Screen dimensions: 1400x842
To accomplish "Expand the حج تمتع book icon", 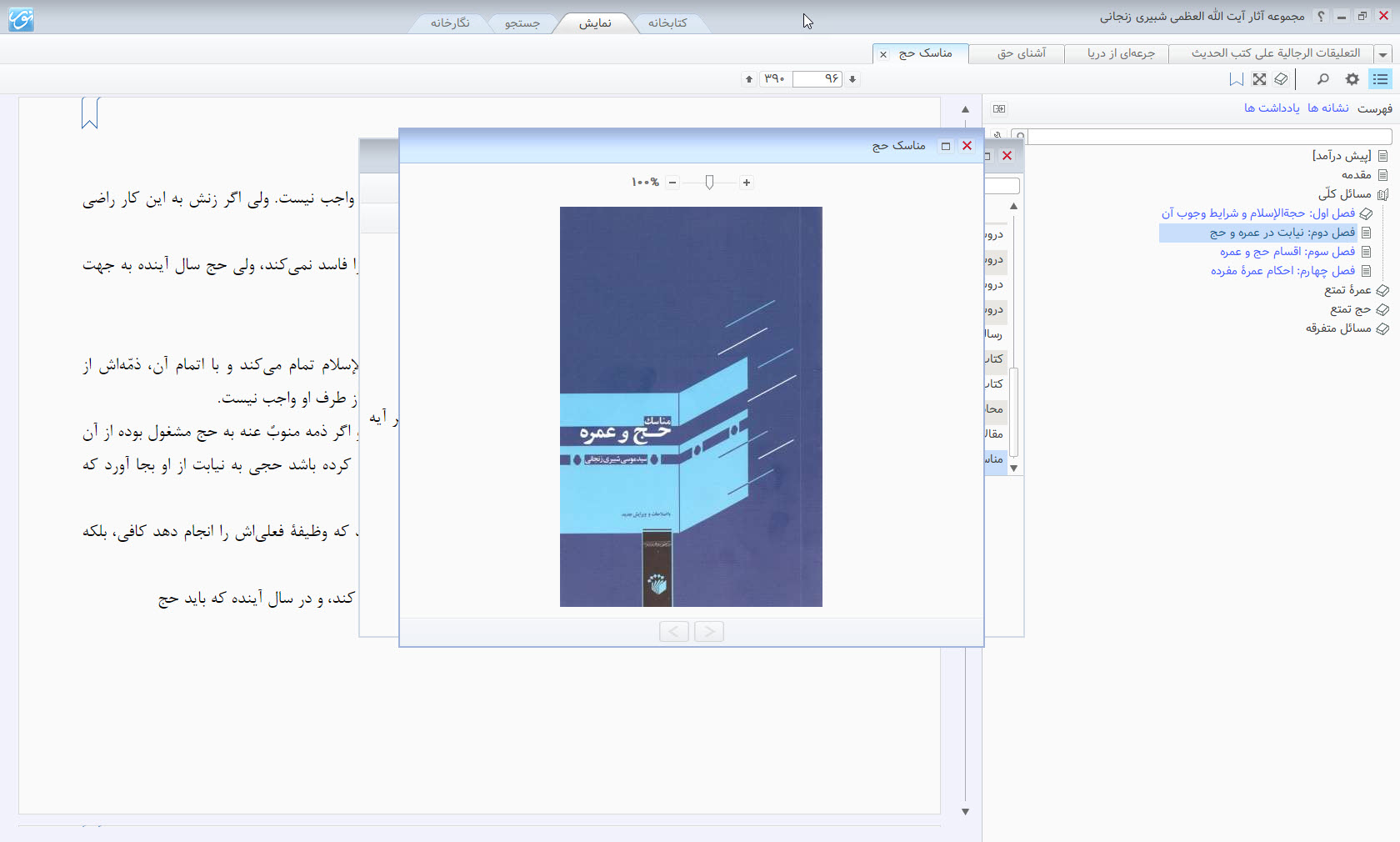I will pos(1383,310).
